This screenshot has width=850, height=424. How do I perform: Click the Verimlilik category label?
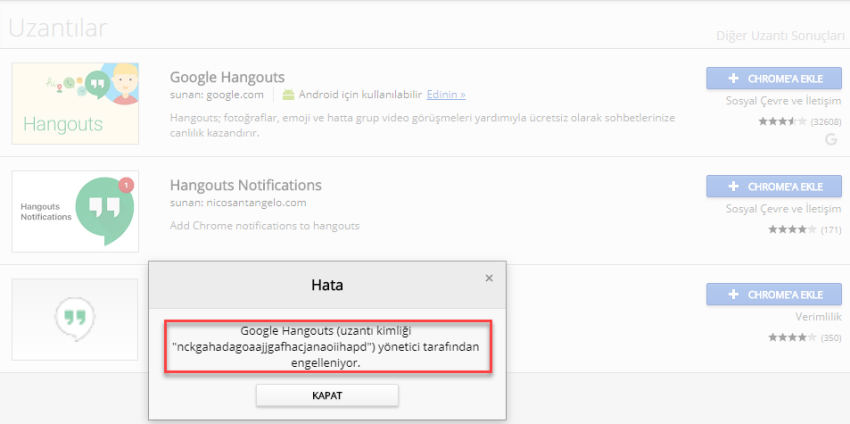tap(818, 317)
